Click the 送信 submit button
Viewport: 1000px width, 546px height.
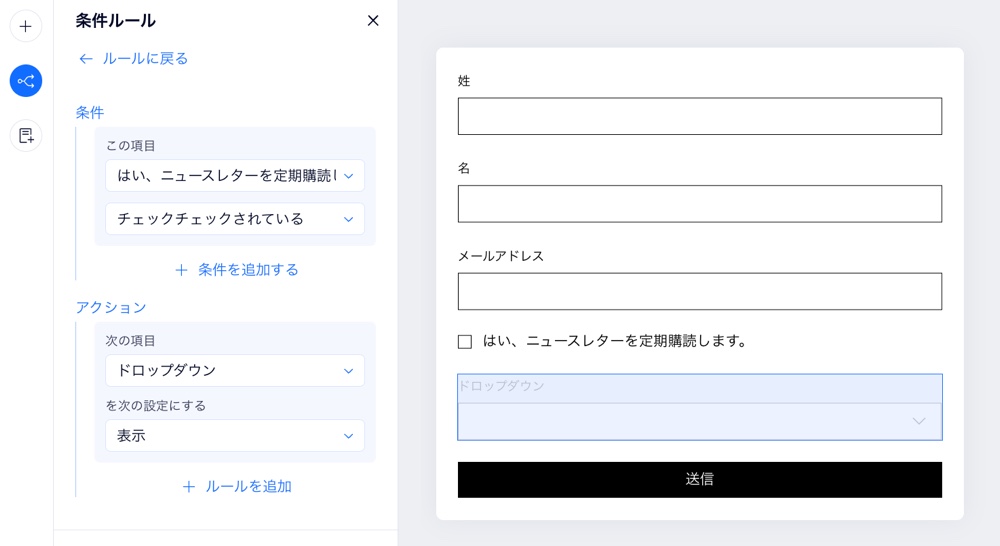(700, 480)
